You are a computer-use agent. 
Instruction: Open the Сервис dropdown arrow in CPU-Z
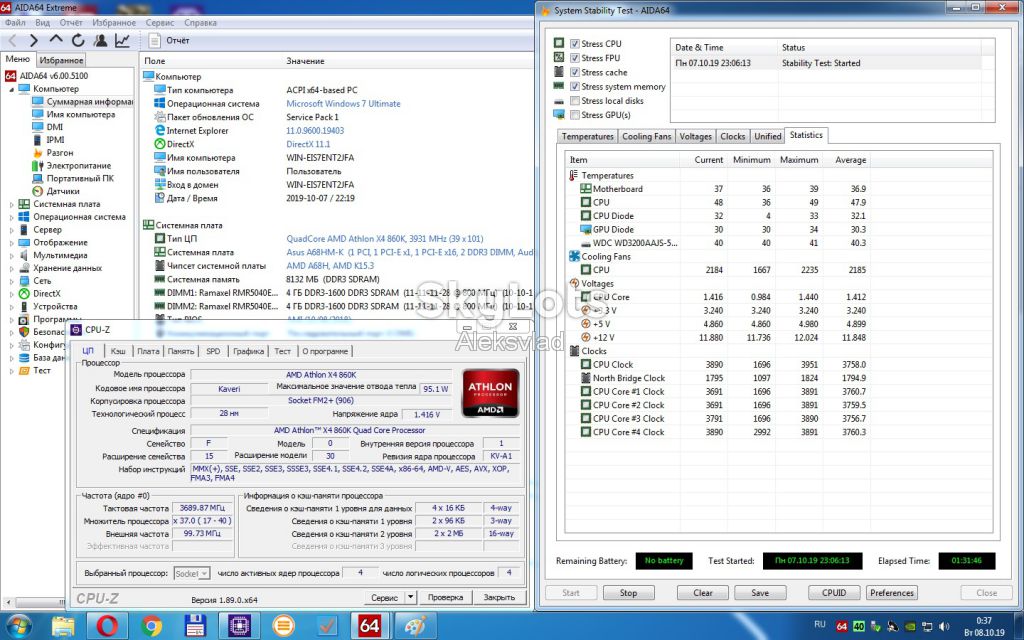pos(410,598)
